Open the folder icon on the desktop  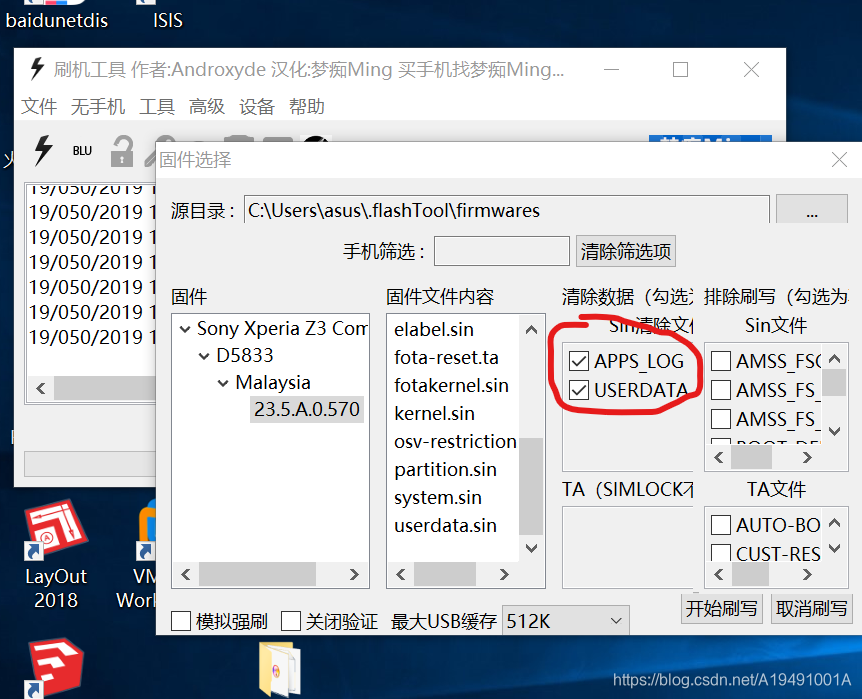[280, 669]
